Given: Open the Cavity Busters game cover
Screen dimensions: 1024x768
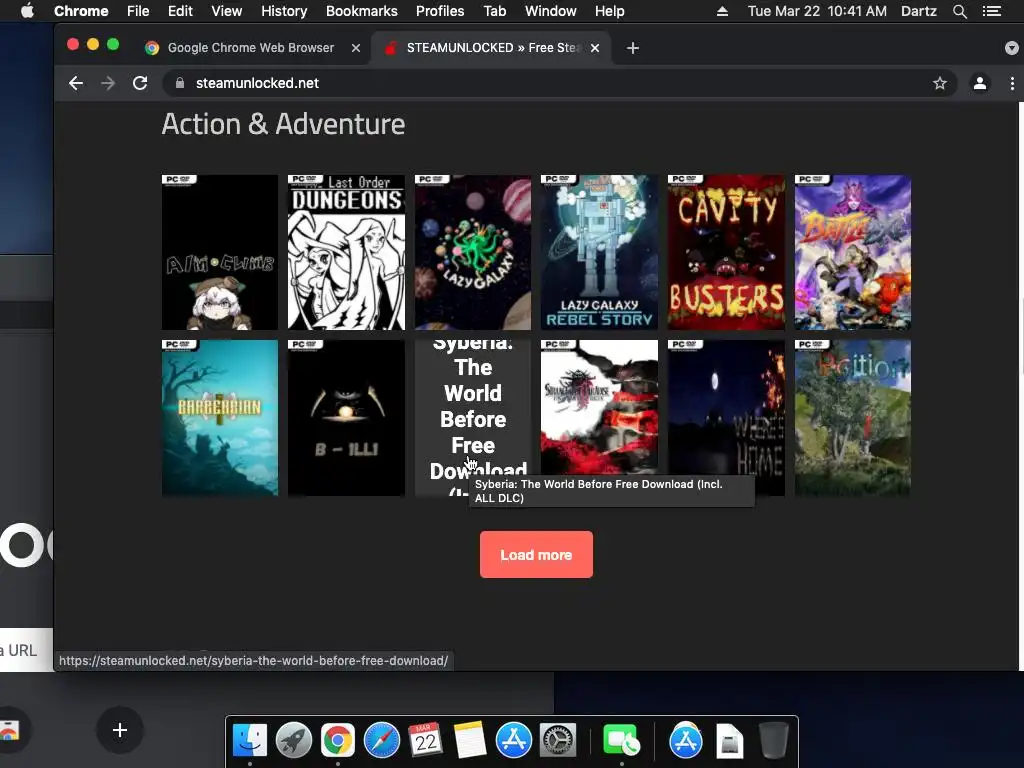Looking at the screenshot, I should (726, 252).
